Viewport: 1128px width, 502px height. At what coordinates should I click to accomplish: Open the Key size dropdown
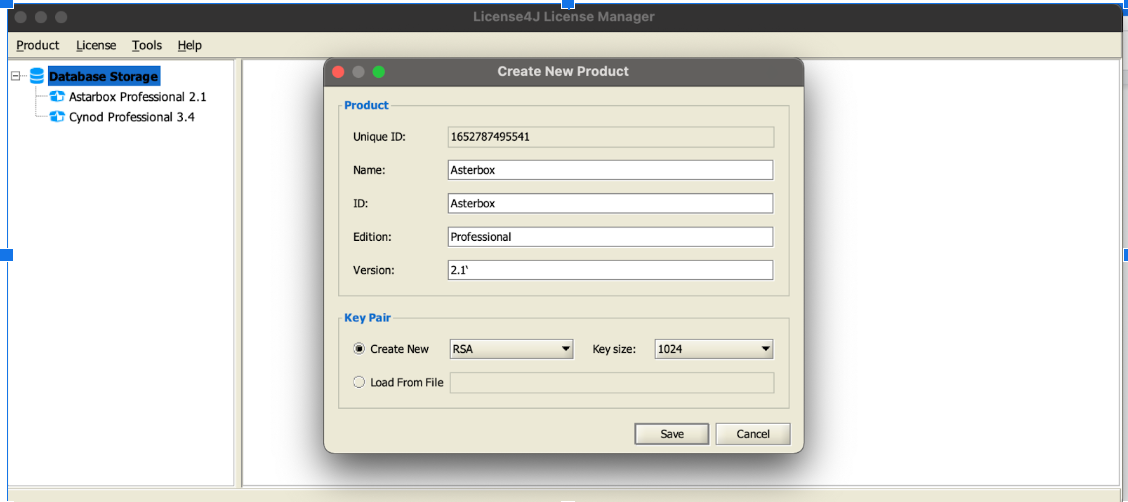714,349
